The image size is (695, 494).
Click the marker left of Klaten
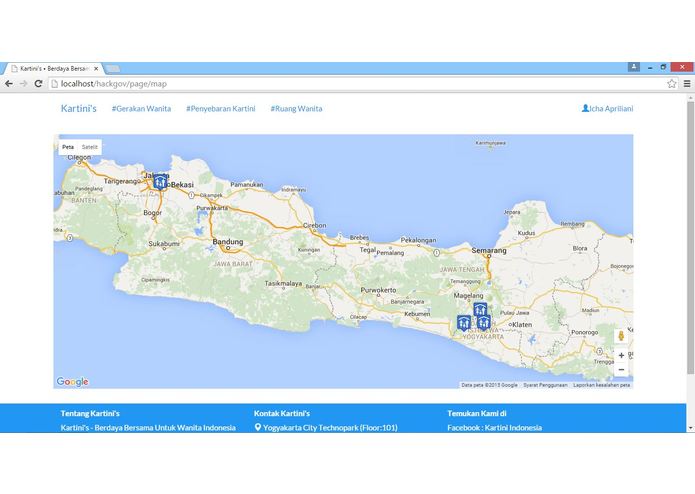coord(484,322)
